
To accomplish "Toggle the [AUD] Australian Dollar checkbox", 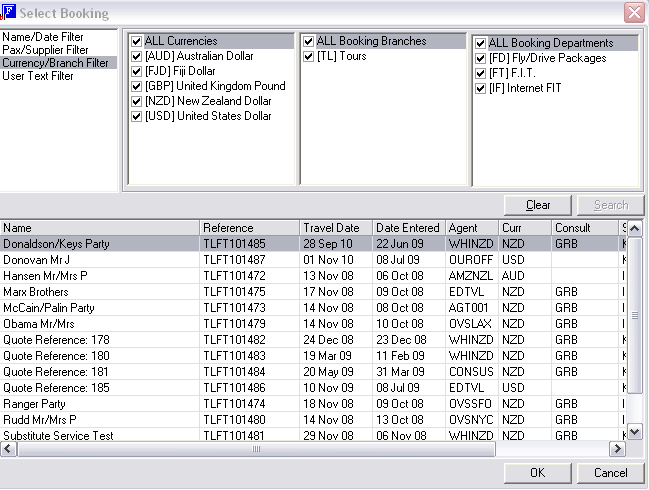I will coord(137,57).
